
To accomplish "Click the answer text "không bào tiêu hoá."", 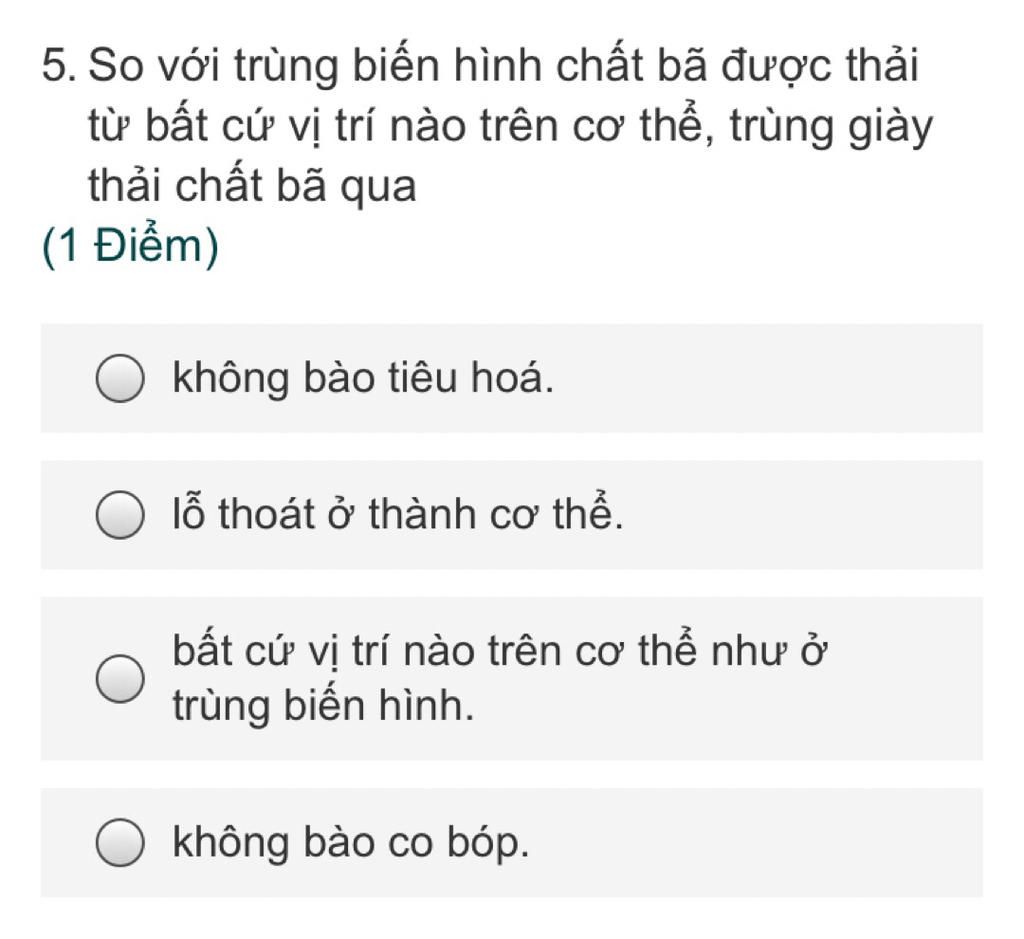I will [362, 378].
